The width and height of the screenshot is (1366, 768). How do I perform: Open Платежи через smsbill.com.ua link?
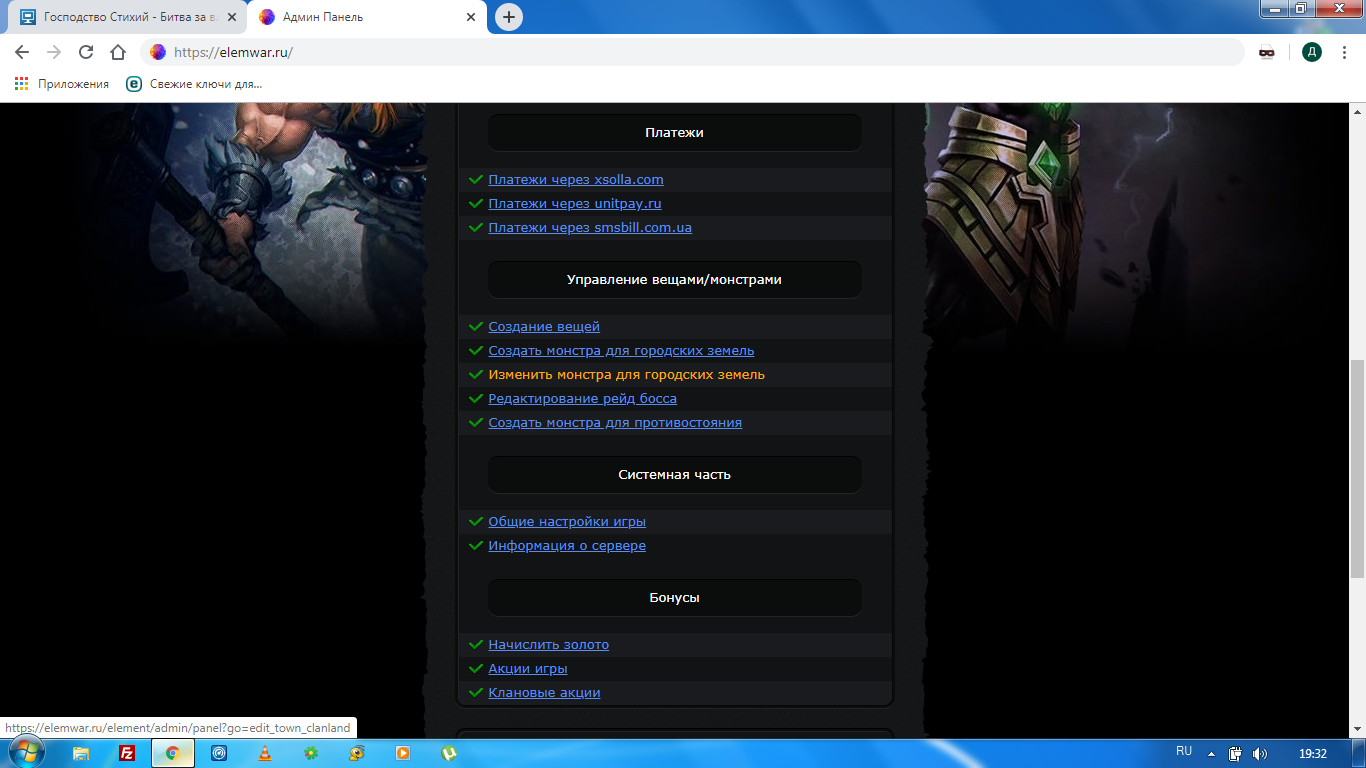tap(590, 228)
